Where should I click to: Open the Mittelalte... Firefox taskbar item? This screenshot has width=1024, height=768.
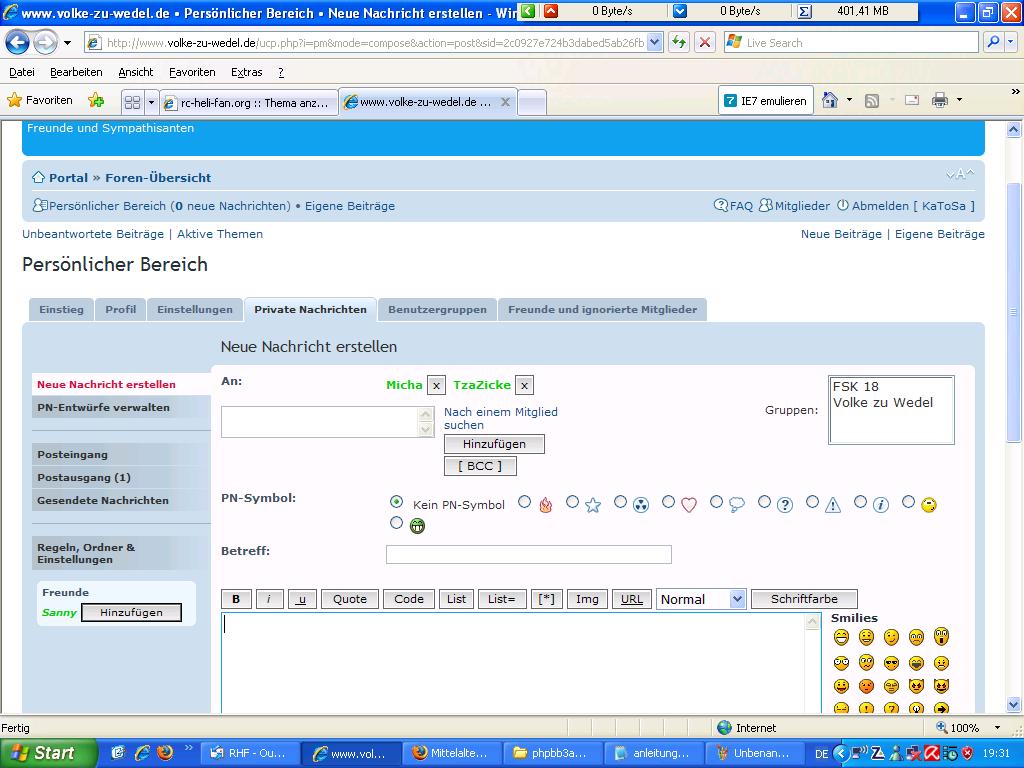coord(452,753)
